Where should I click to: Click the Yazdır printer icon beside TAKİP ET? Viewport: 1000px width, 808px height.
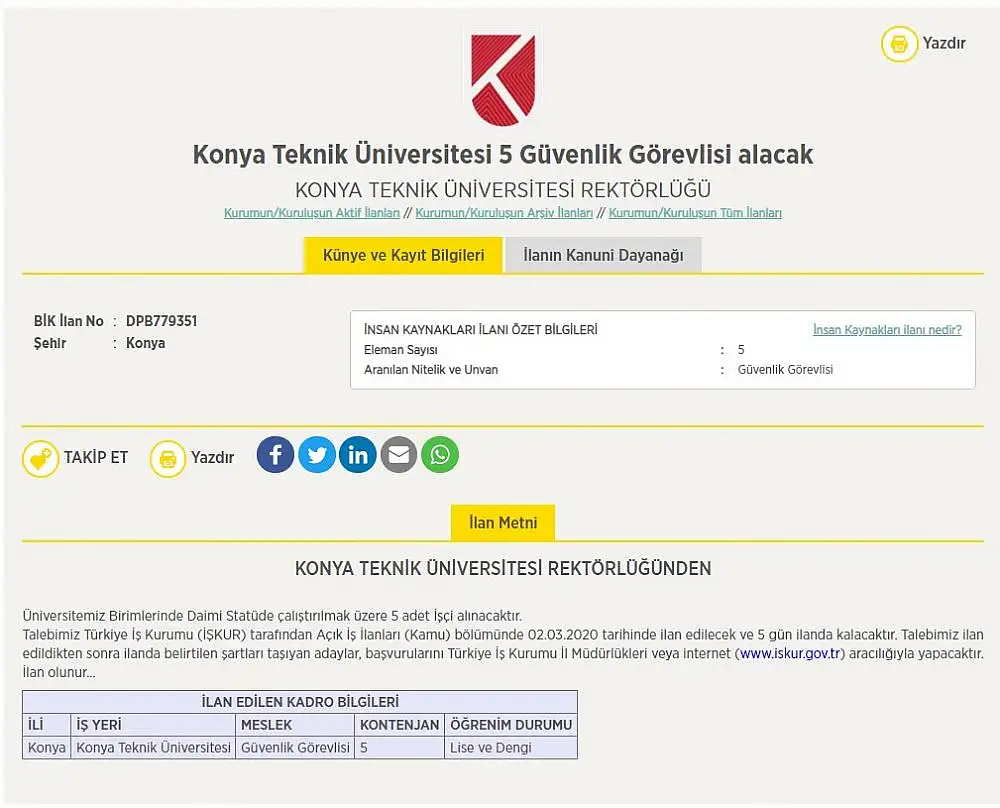168,459
